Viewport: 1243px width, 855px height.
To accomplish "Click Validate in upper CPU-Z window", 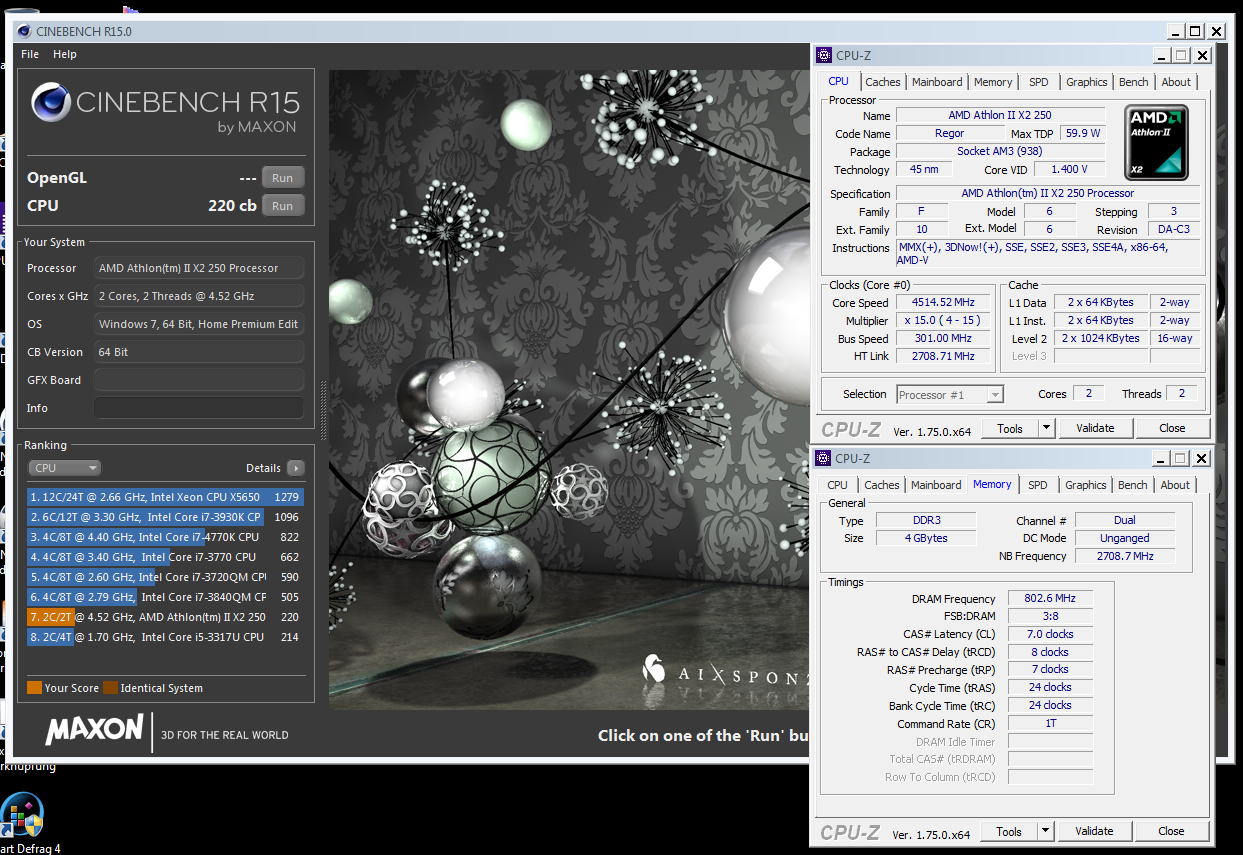I will coord(1095,428).
